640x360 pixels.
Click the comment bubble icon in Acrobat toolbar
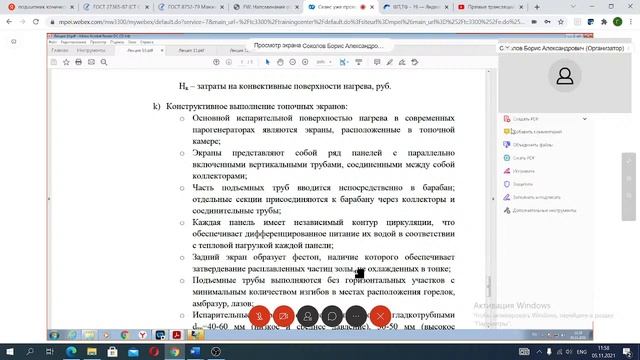pyautogui.click(x=377, y=62)
